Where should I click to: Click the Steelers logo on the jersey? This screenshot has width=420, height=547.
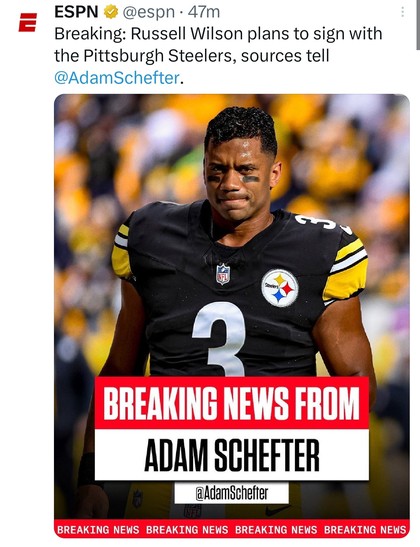[x=280, y=288]
